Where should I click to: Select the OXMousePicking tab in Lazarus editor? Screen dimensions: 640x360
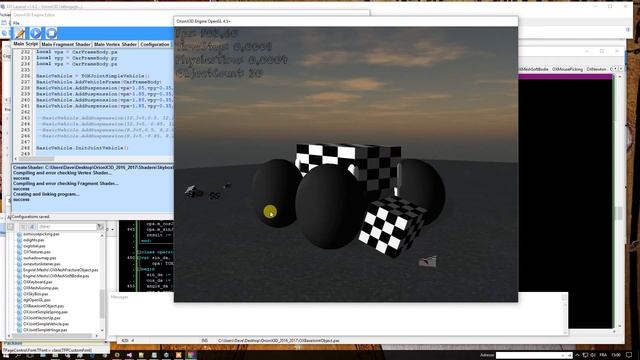tap(567, 69)
